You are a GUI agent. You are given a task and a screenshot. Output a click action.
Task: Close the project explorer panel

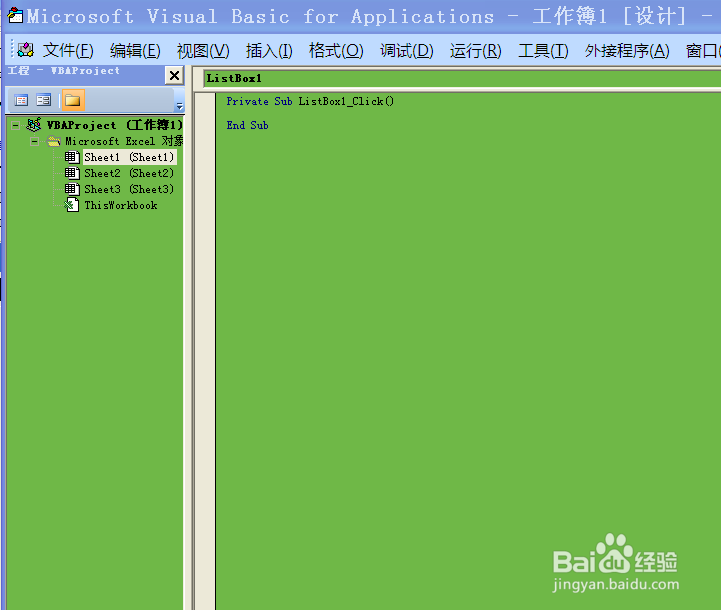point(174,75)
